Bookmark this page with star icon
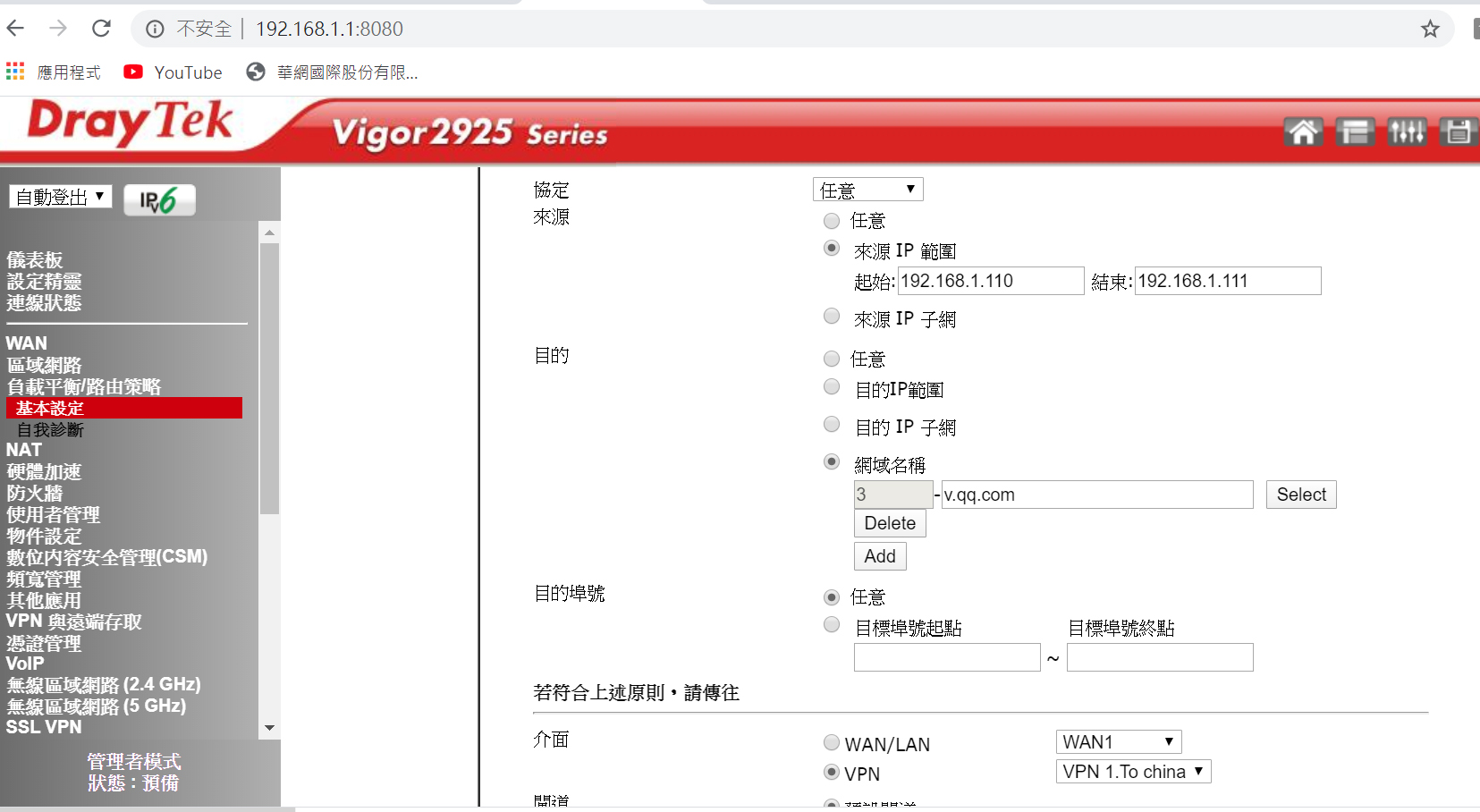The width and height of the screenshot is (1480, 812). pos(1430,29)
